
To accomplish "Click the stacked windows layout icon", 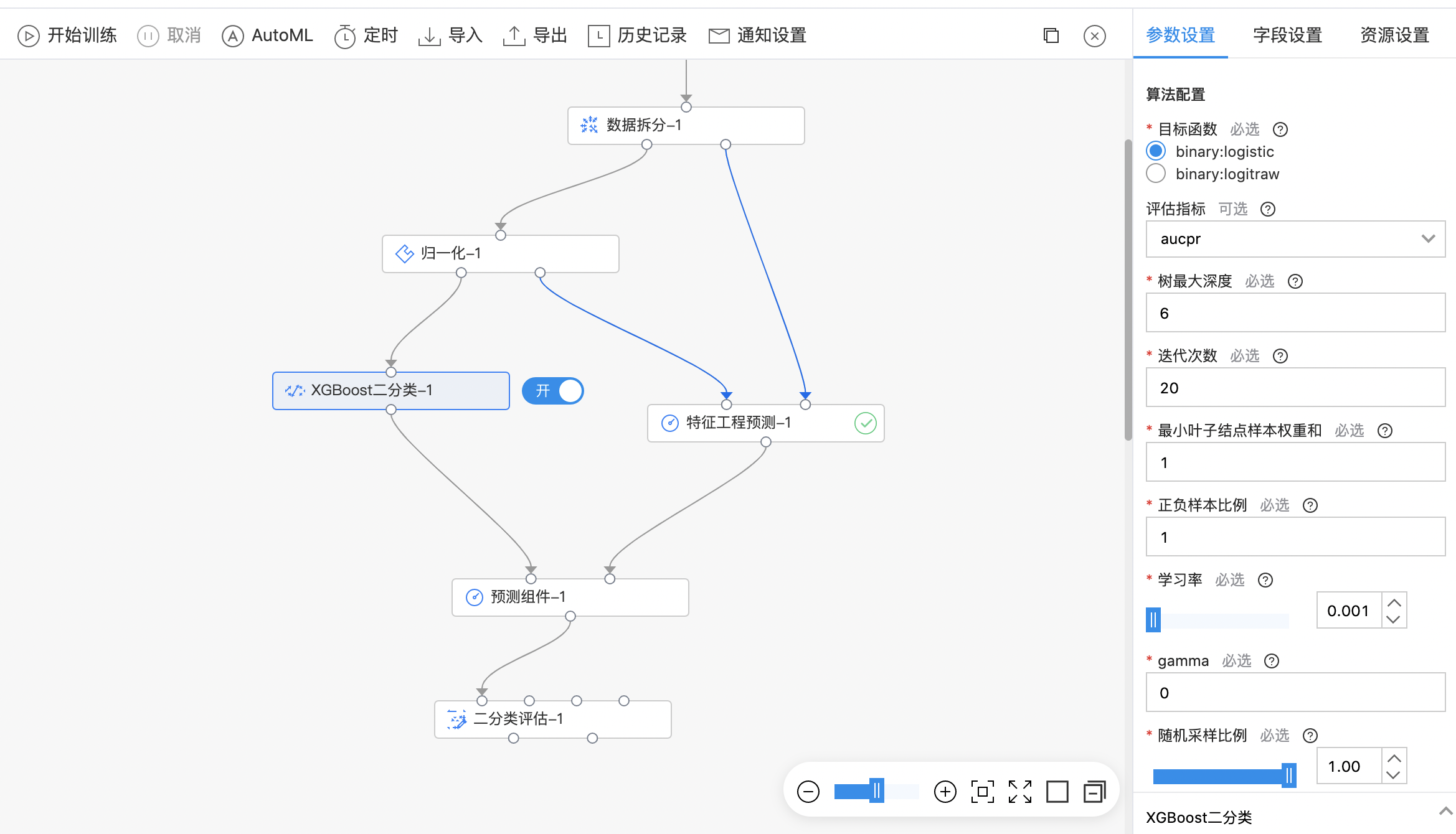I will [x=1095, y=792].
